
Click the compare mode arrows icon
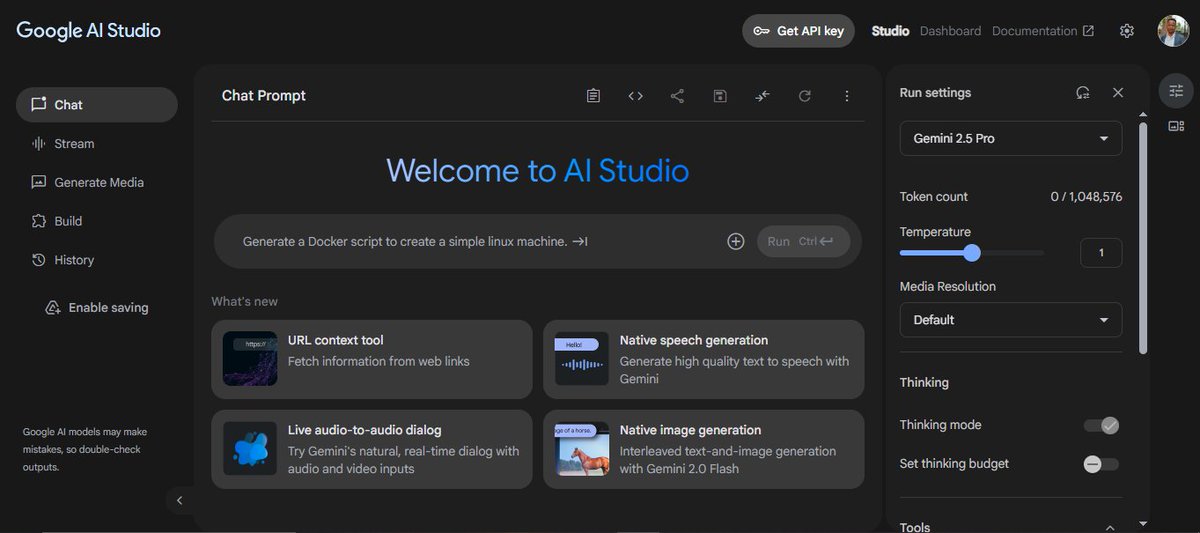(763, 96)
